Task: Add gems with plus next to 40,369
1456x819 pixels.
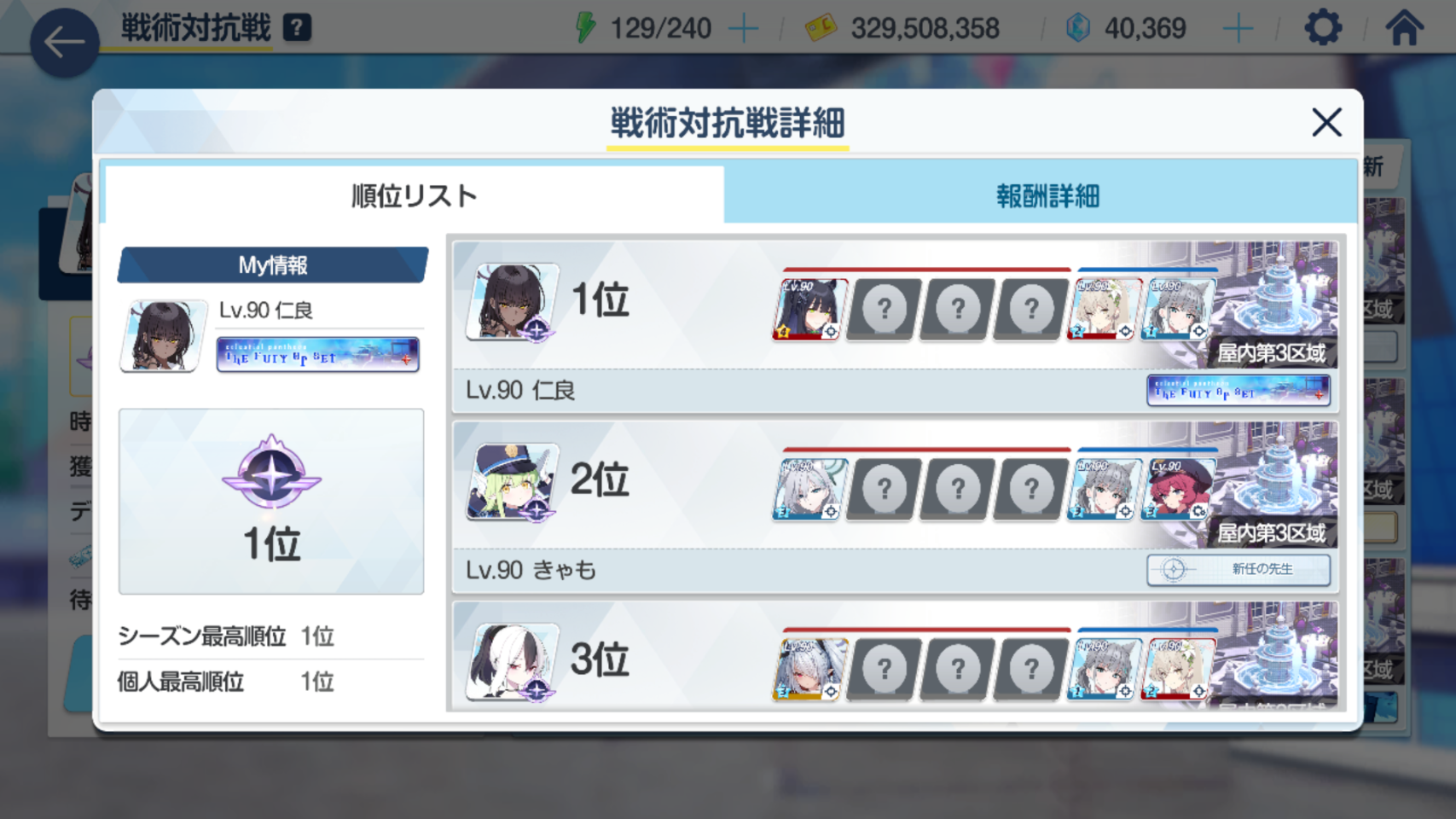Action: click(x=1238, y=29)
